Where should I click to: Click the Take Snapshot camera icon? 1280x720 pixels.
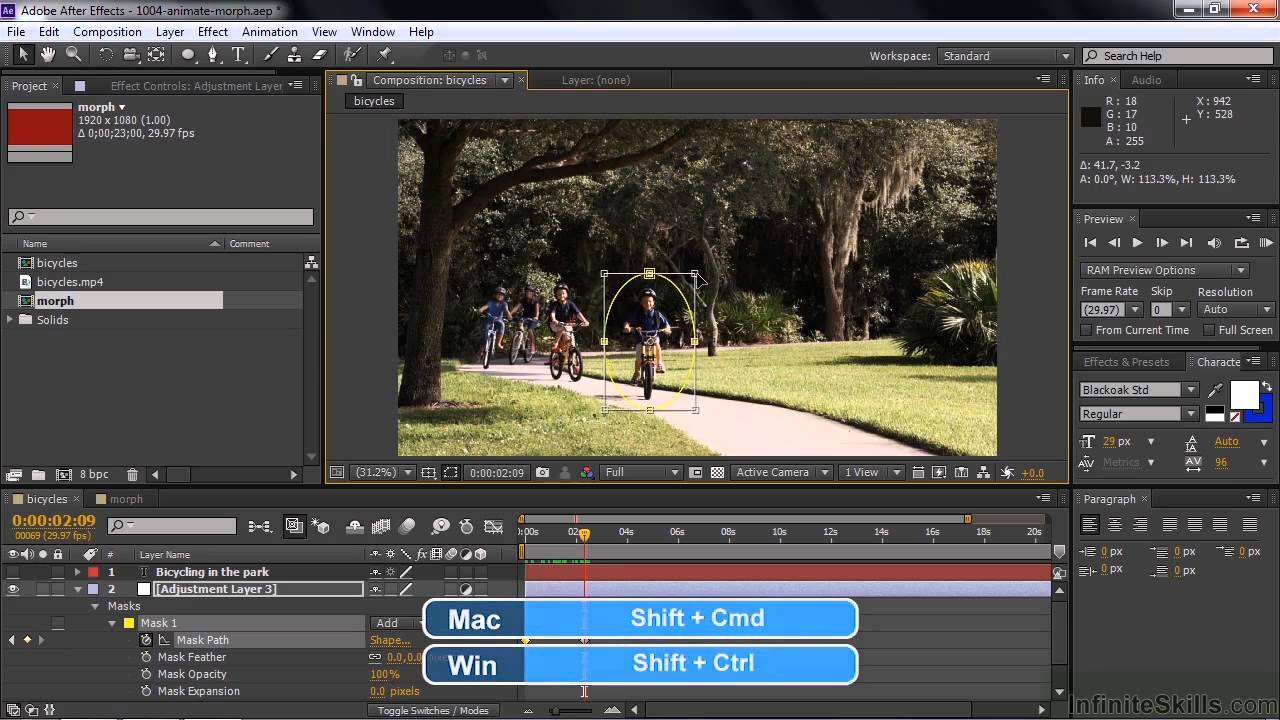[542, 473]
